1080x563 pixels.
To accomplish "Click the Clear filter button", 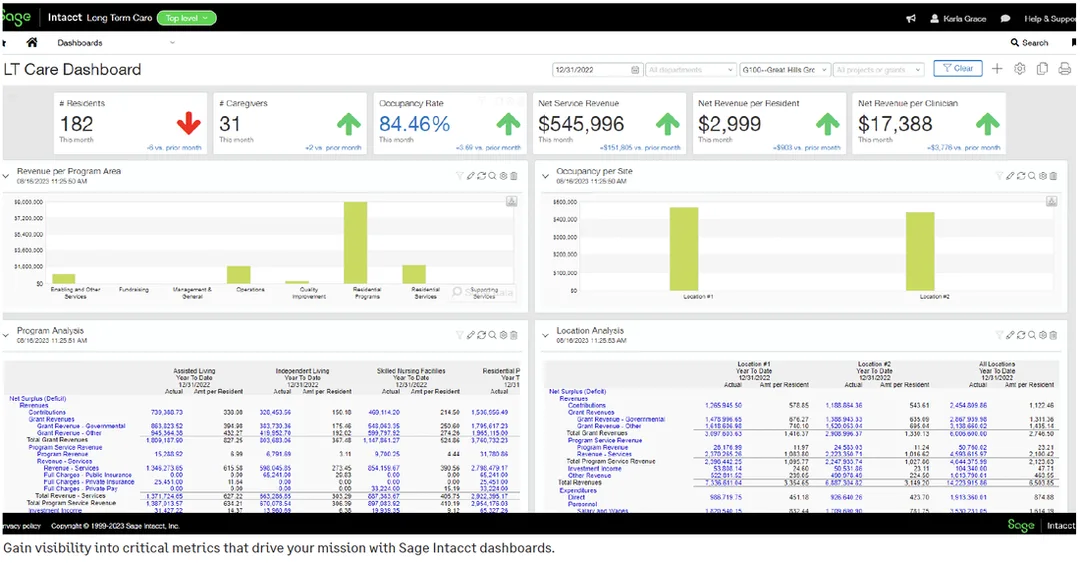I will [x=957, y=69].
